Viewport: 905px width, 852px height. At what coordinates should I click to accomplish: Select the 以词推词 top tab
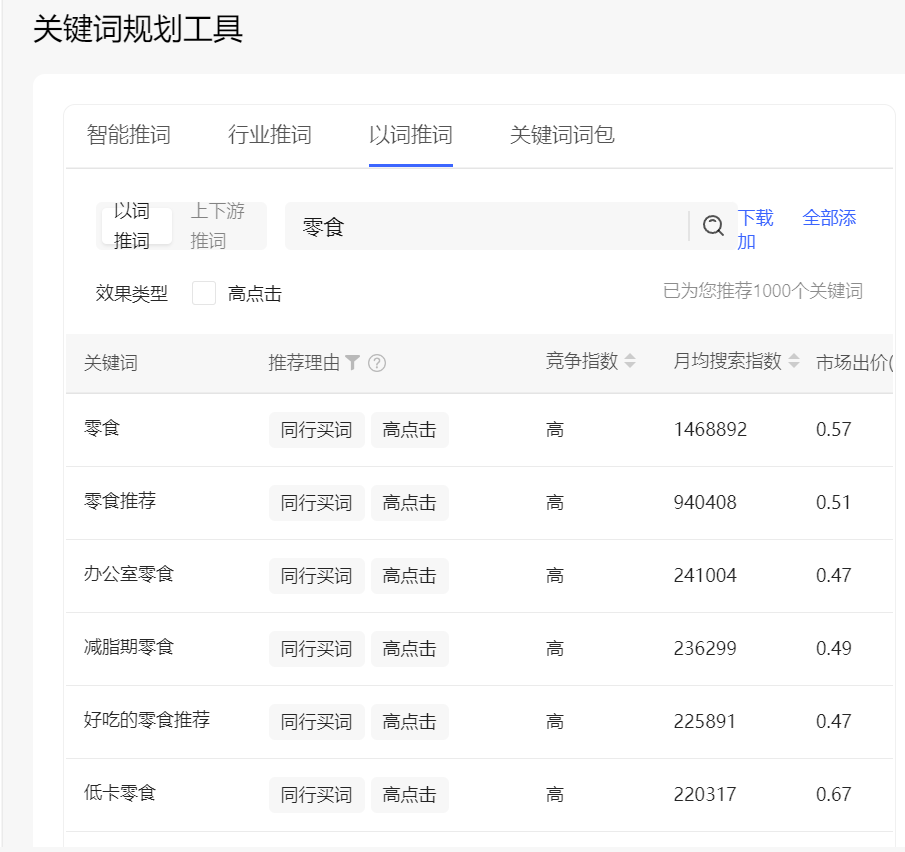(411, 135)
